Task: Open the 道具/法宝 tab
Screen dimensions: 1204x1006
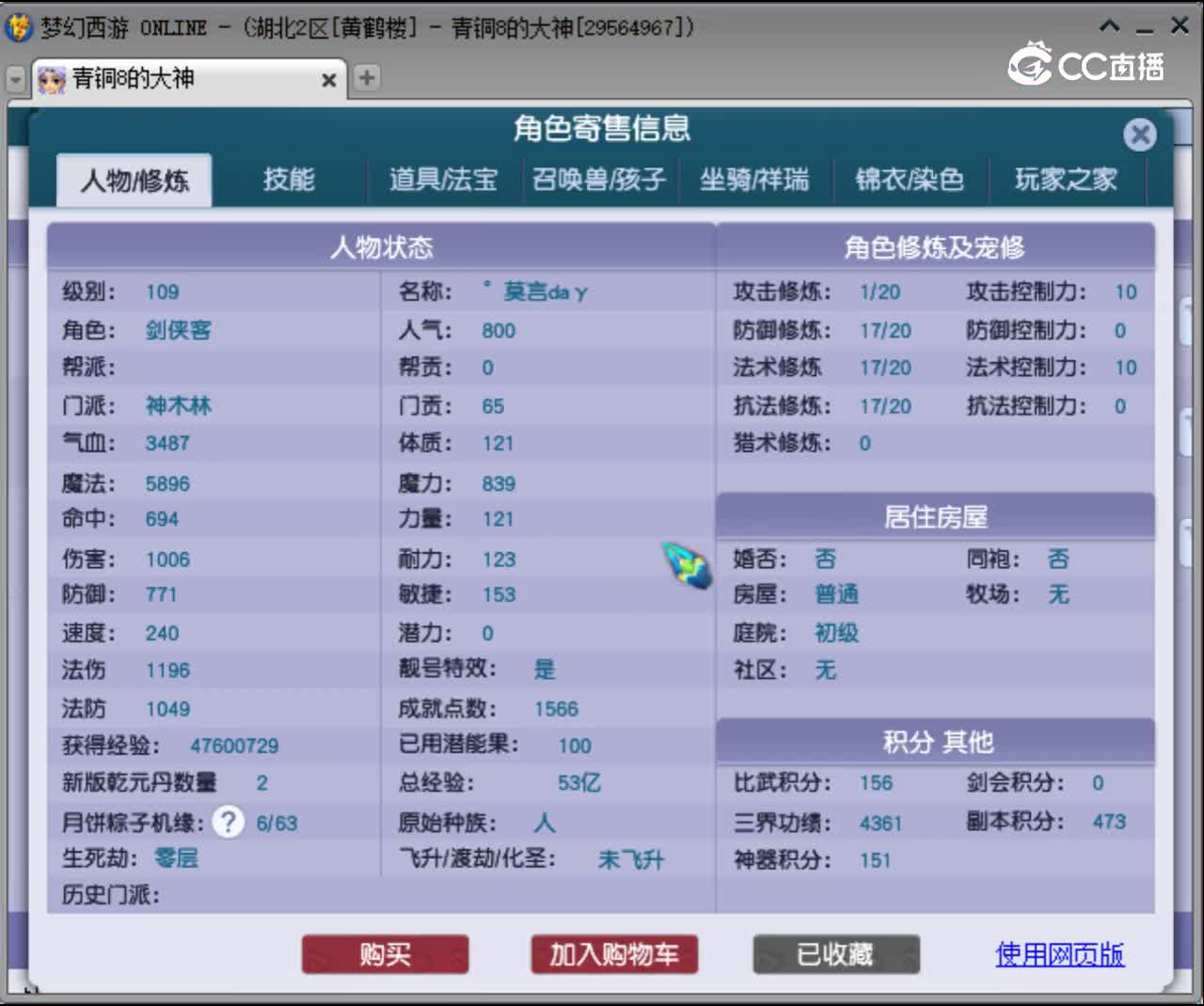Action: coord(443,179)
